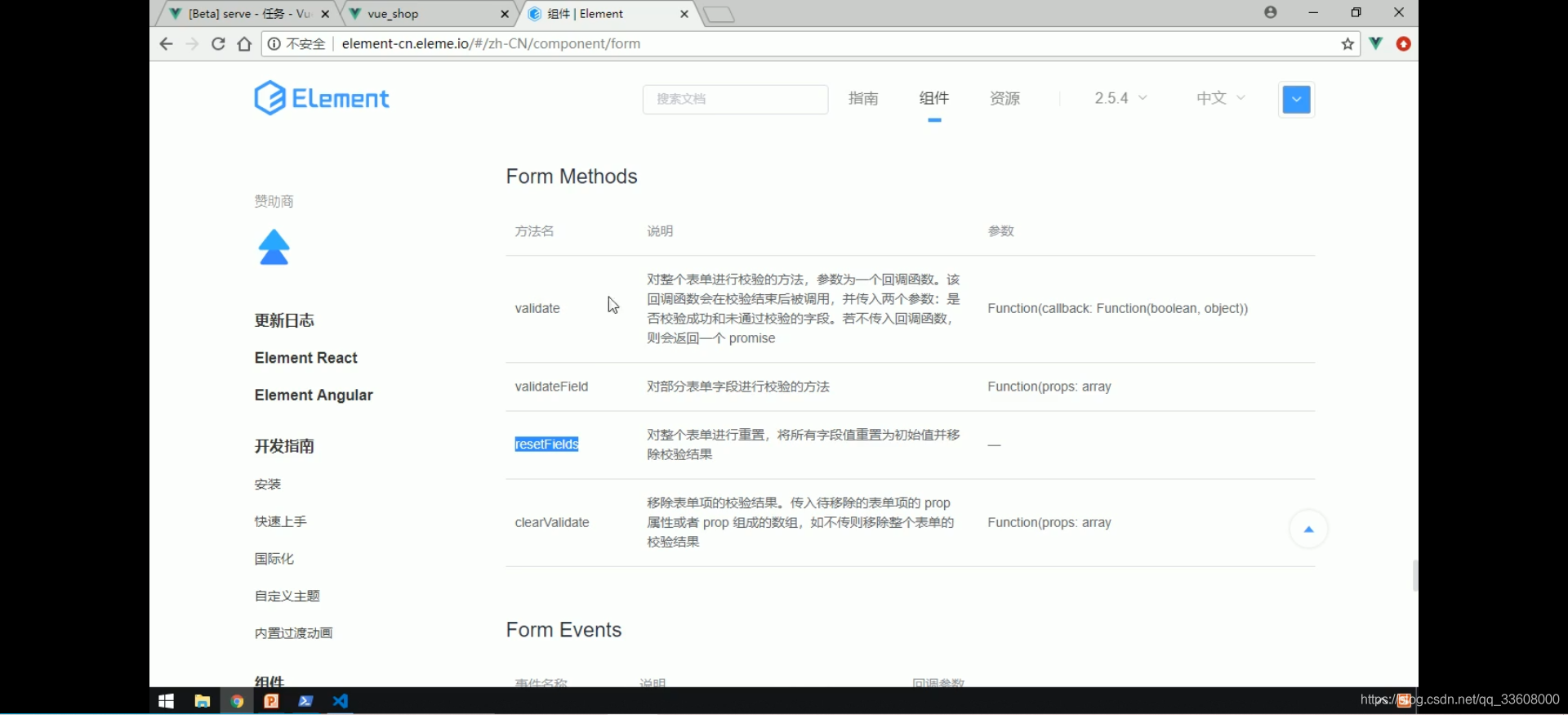Click the 参数 column header
1568x715 pixels.
point(1001,231)
